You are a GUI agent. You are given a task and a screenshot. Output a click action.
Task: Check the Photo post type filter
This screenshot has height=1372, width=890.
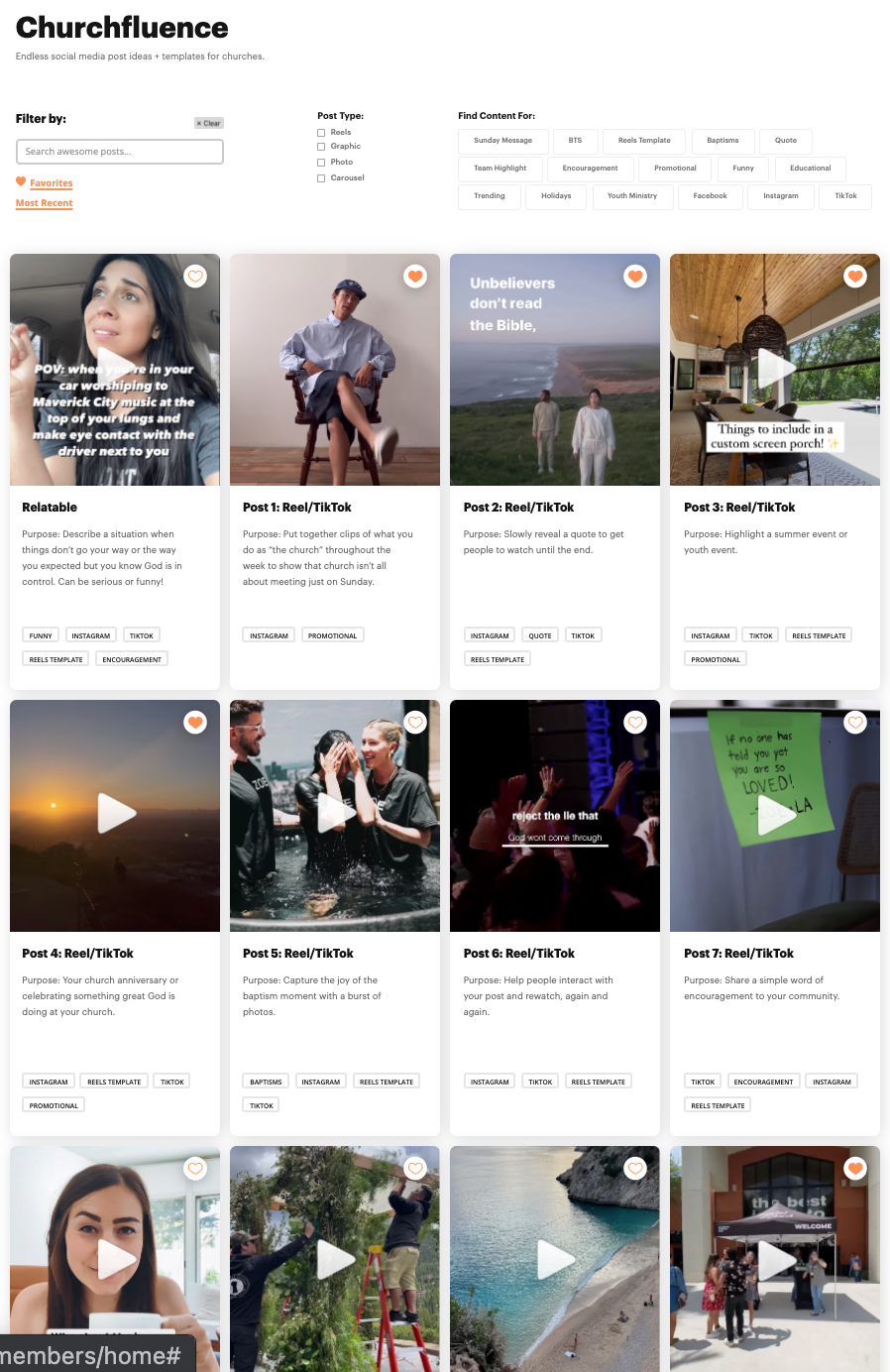[321, 162]
